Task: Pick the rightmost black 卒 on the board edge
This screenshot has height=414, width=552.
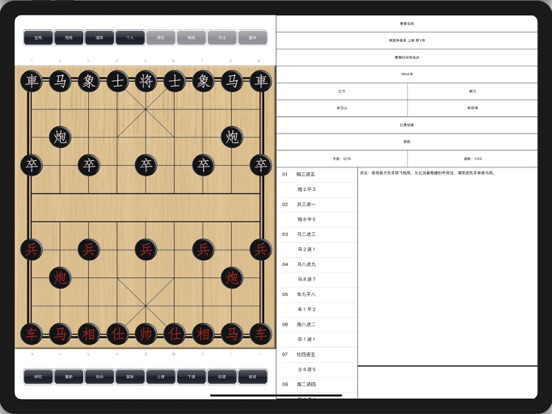Action: point(261,165)
